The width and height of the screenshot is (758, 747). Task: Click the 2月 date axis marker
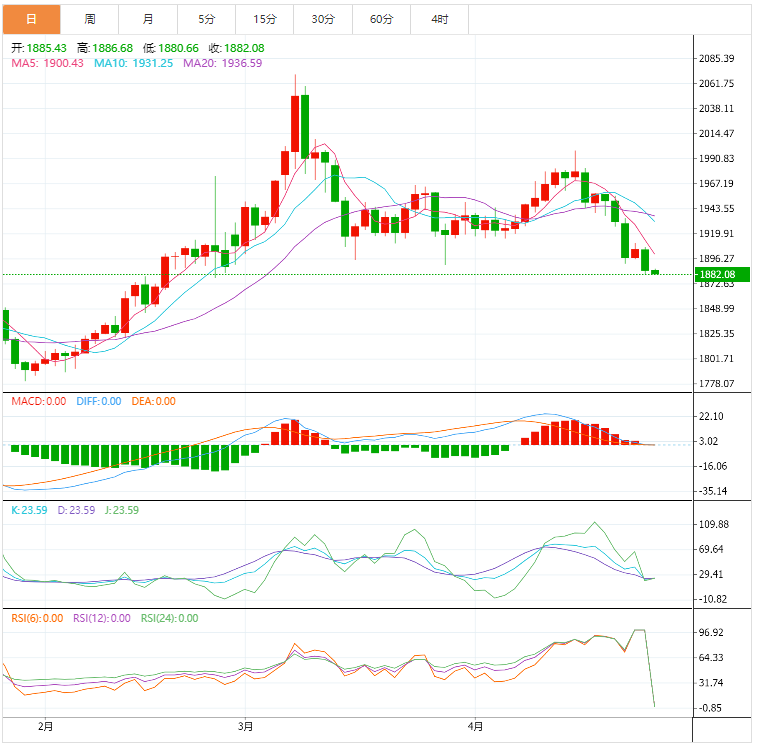click(45, 727)
